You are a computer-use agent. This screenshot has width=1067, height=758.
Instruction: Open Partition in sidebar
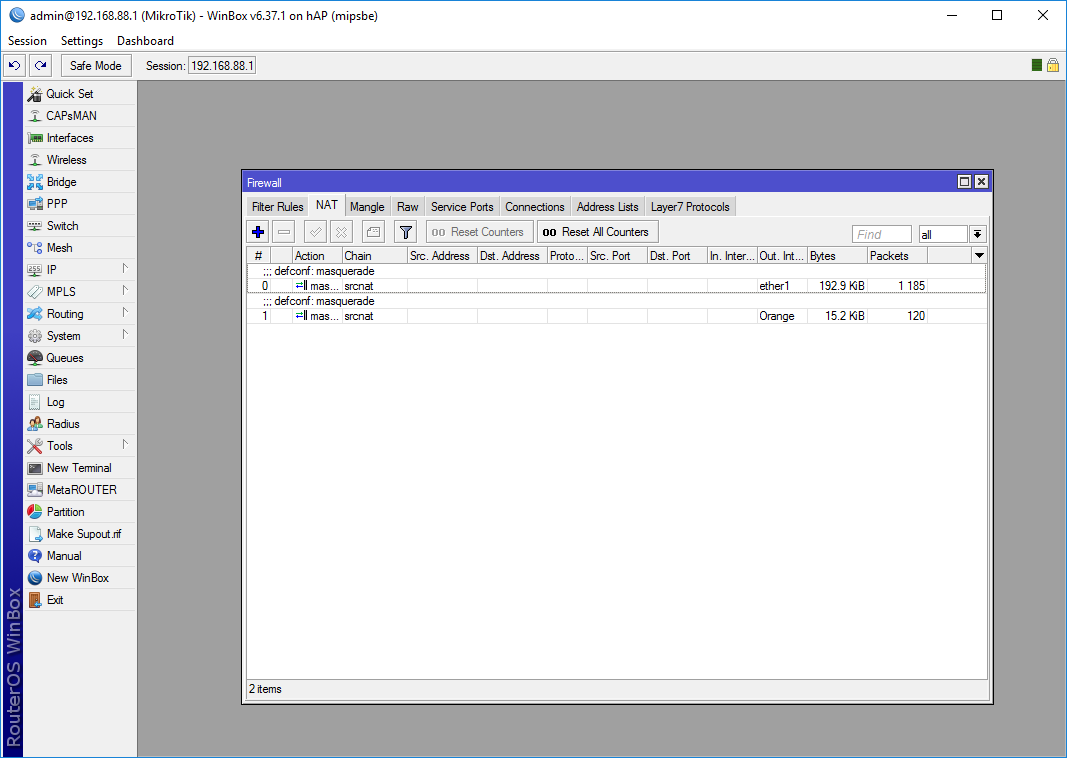80,512
